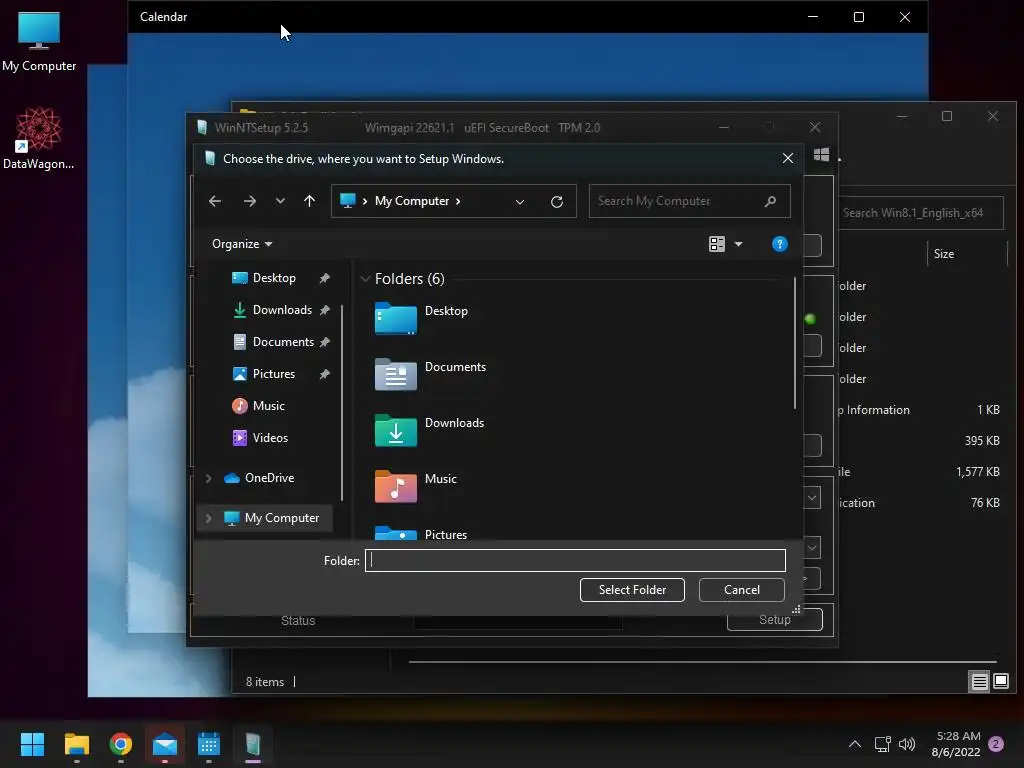Click the Search Win8.1_English_x64 box
1024x768 pixels.
[921, 213]
